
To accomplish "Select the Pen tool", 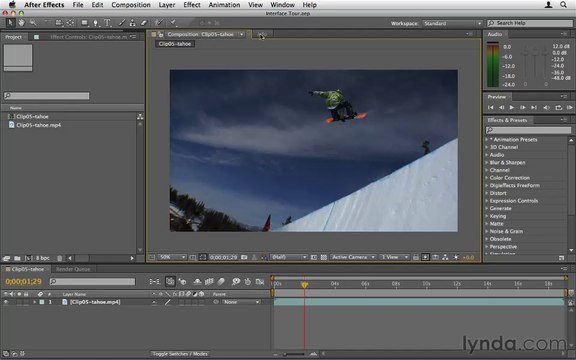I will (x=96, y=23).
